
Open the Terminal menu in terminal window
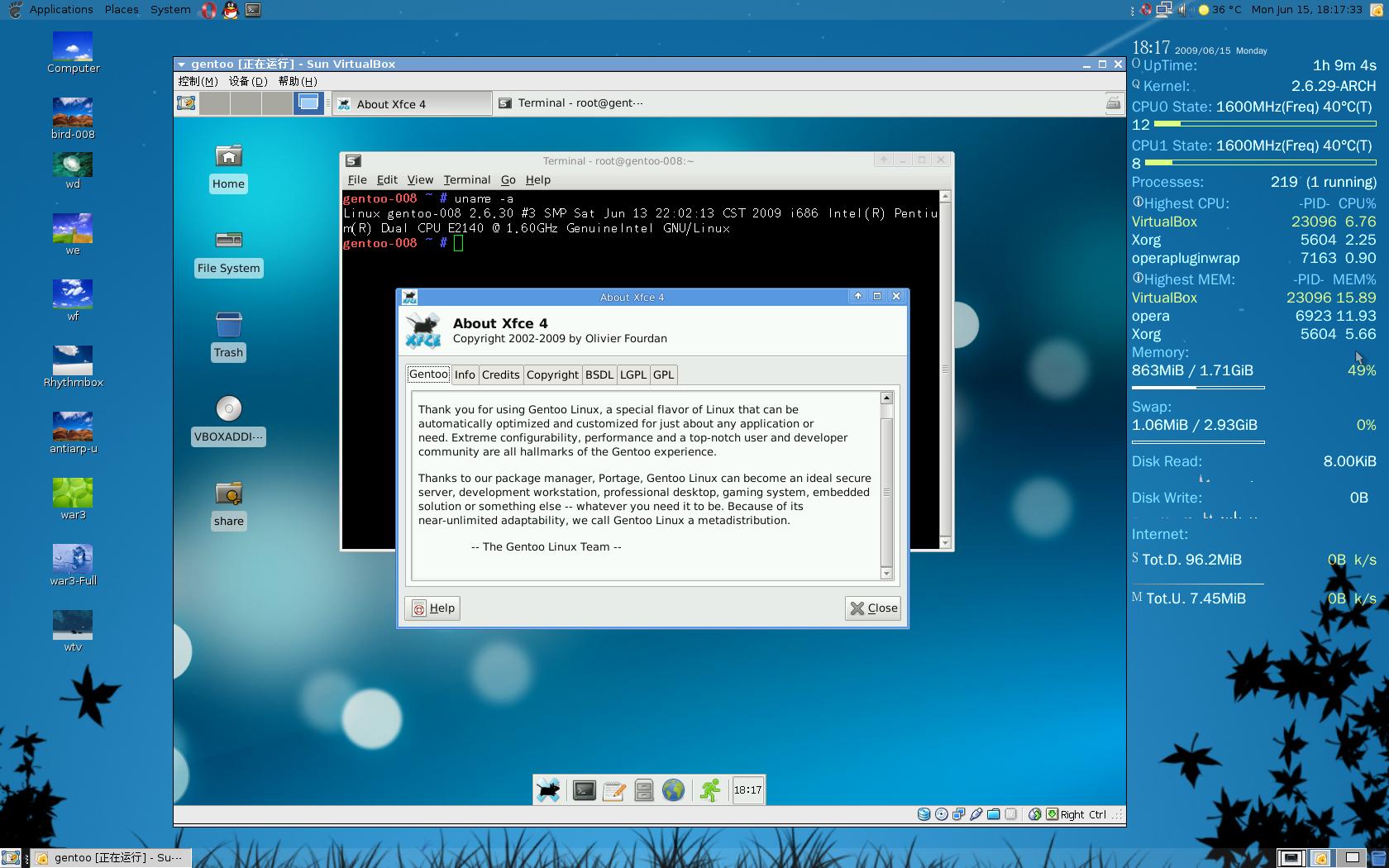[x=466, y=179]
